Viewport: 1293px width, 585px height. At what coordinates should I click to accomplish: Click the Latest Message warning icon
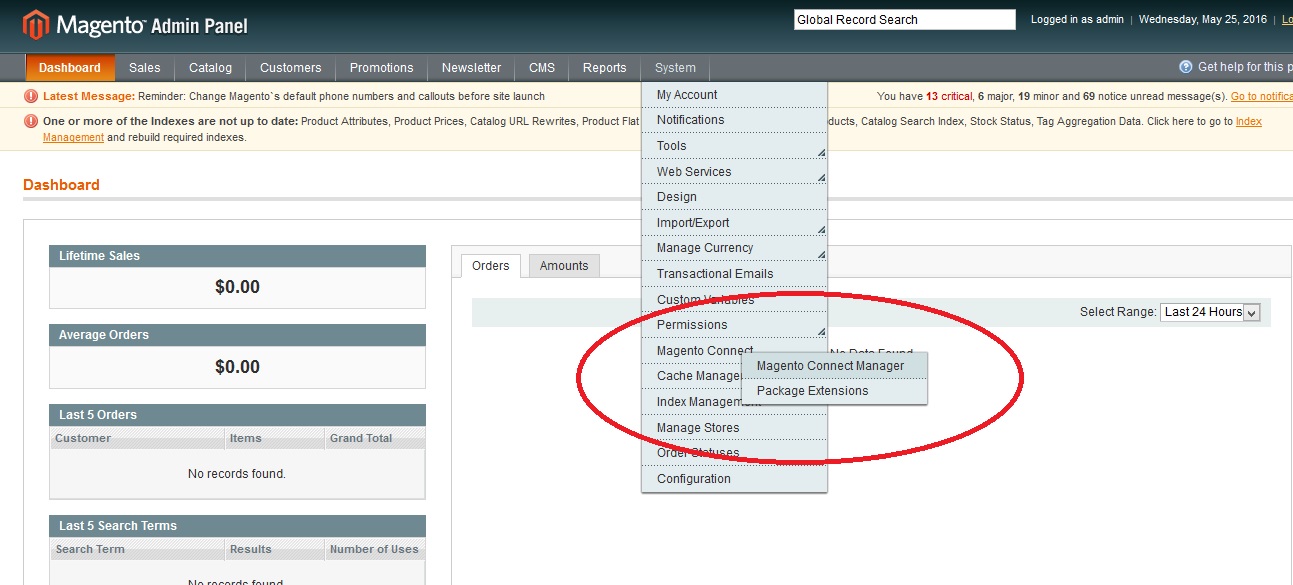[x=32, y=96]
